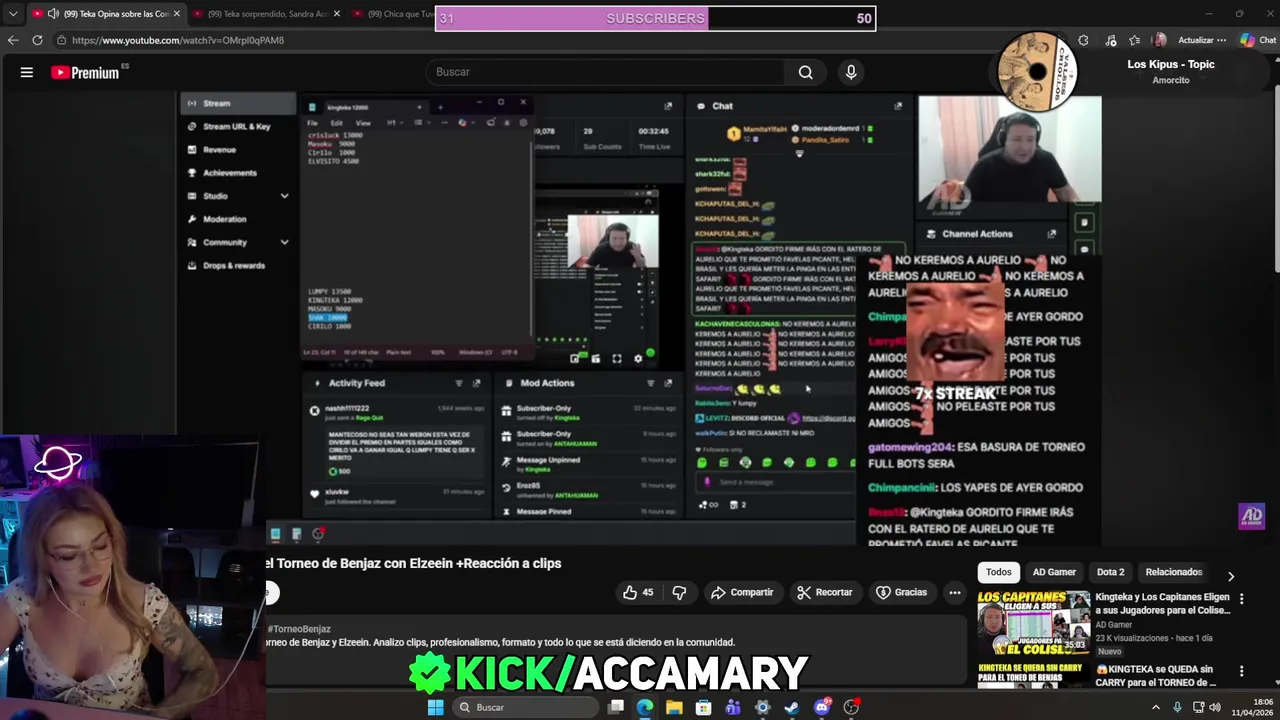This screenshot has width=1280, height=720.
Task: Click the Actualizar update button
Action: (1196, 40)
